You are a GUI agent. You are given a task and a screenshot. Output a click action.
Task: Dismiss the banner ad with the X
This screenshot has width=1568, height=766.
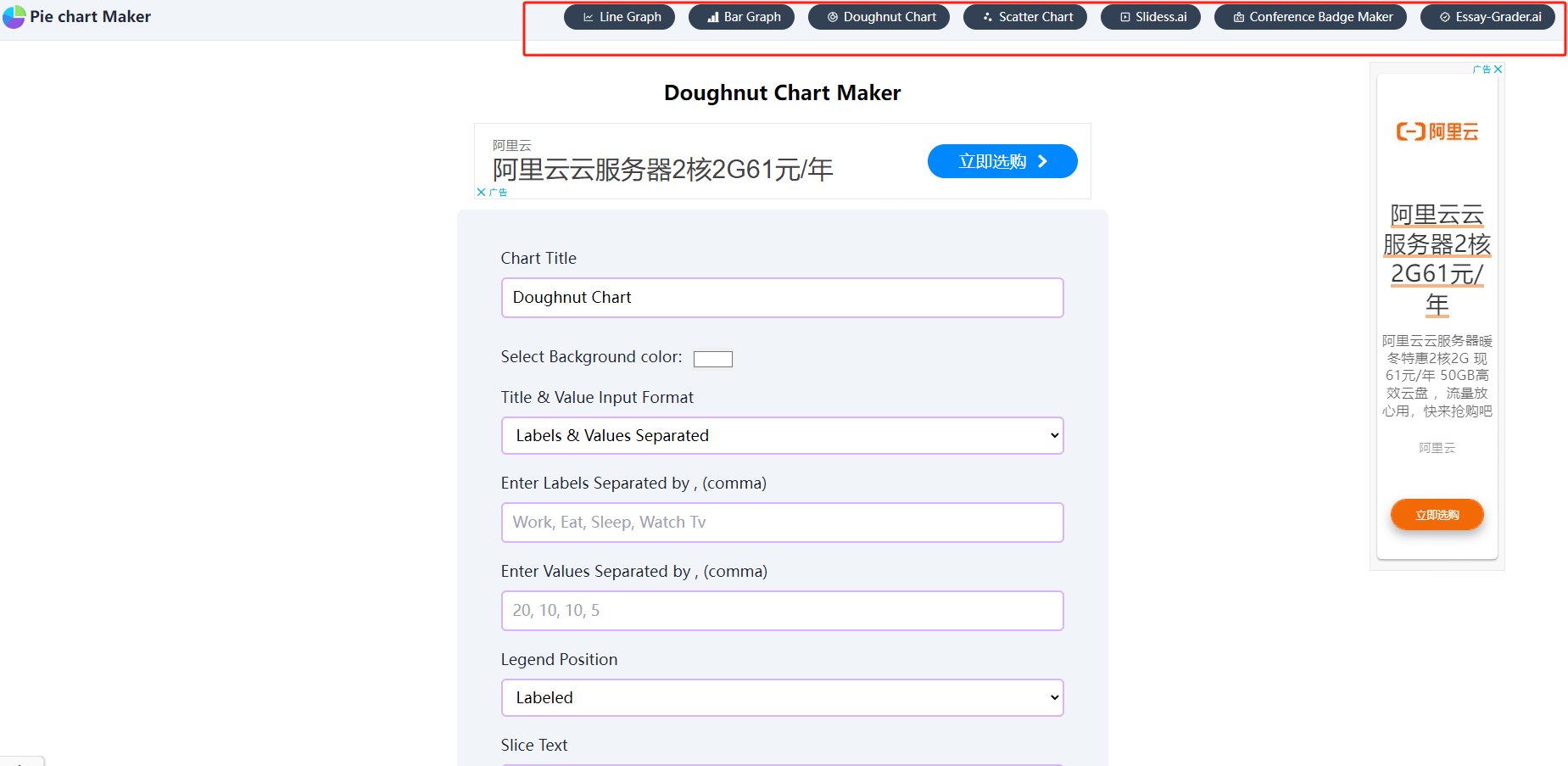click(x=482, y=192)
